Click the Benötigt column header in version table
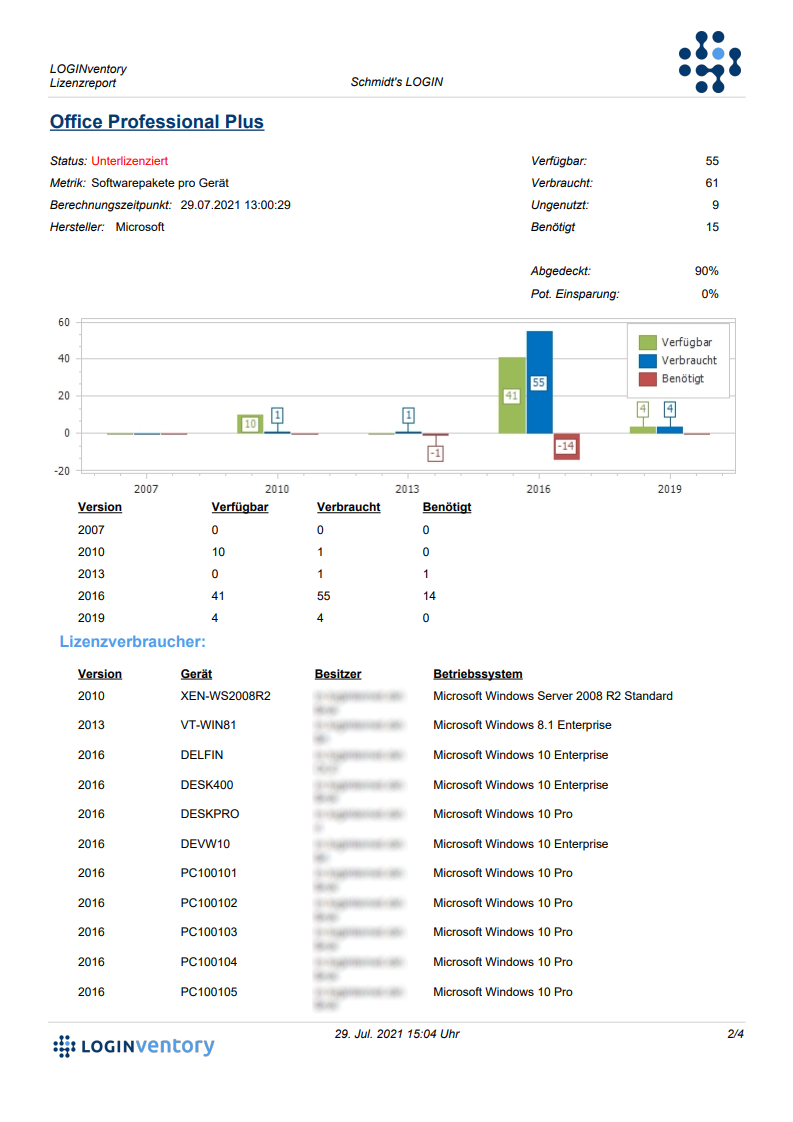The width and height of the screenshot is (793, 1122). click(447, 507)
